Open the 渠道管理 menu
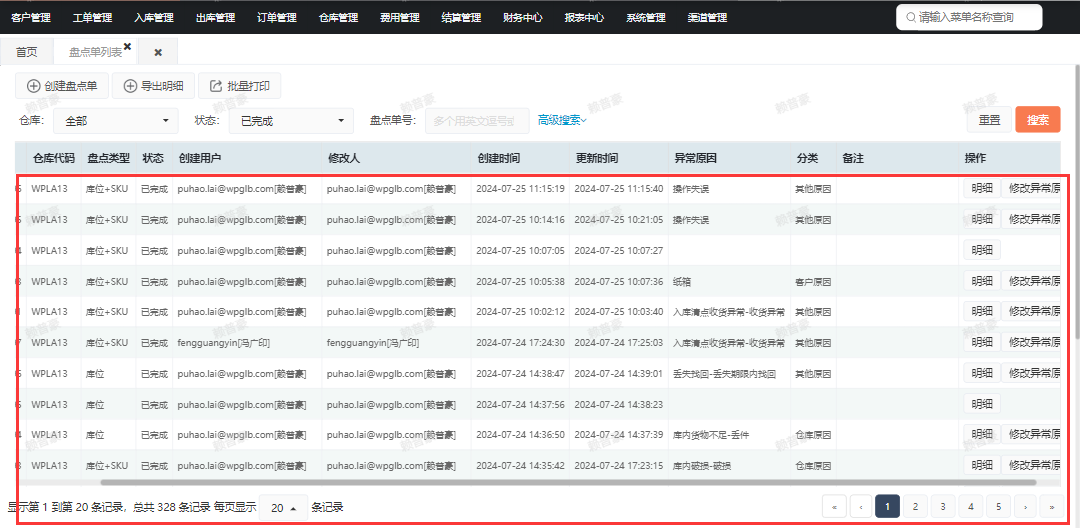Viewport: 1080px width, 528px height. point(707,18)
